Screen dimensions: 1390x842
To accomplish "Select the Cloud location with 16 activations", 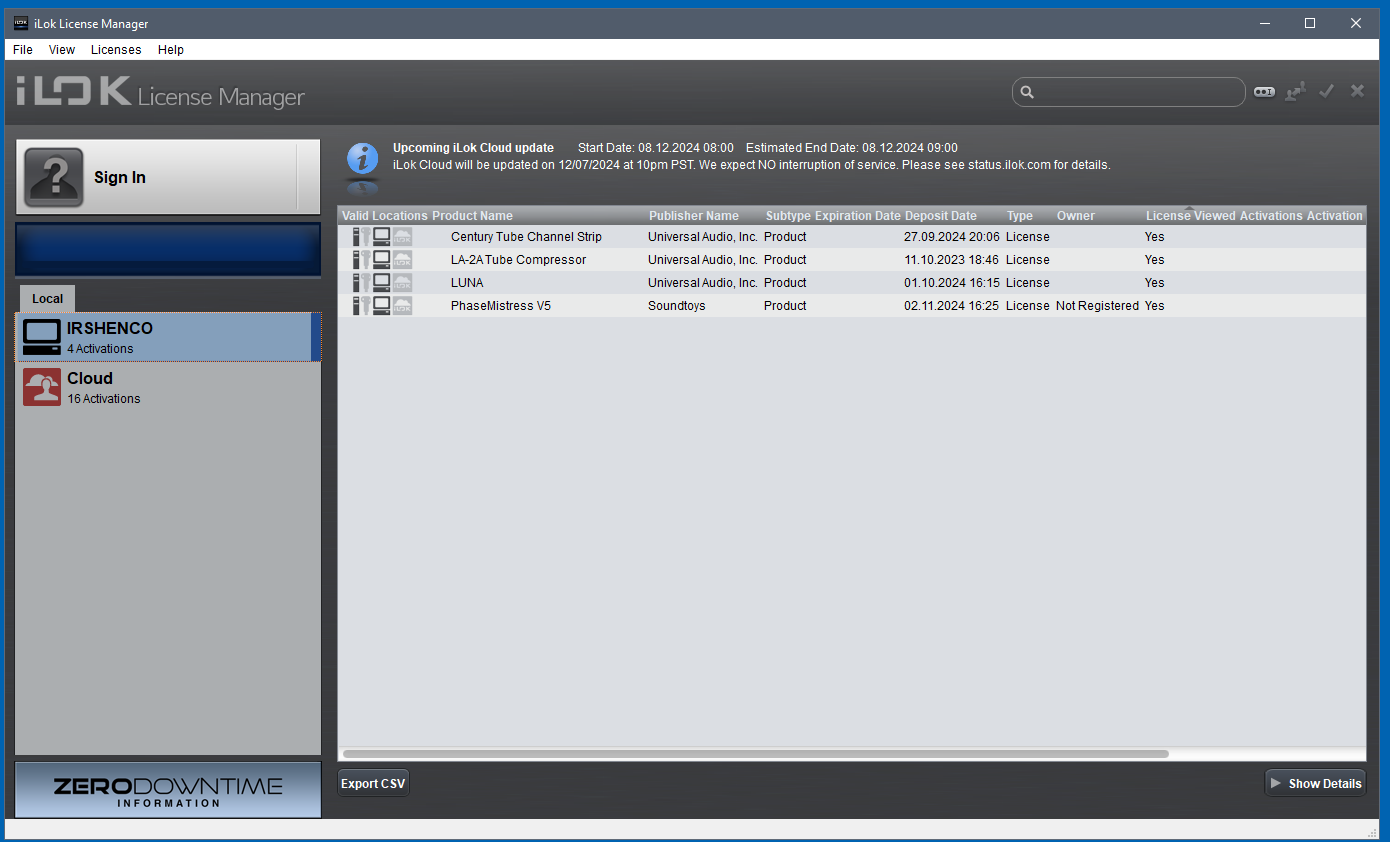I will (x=168, y=387).
